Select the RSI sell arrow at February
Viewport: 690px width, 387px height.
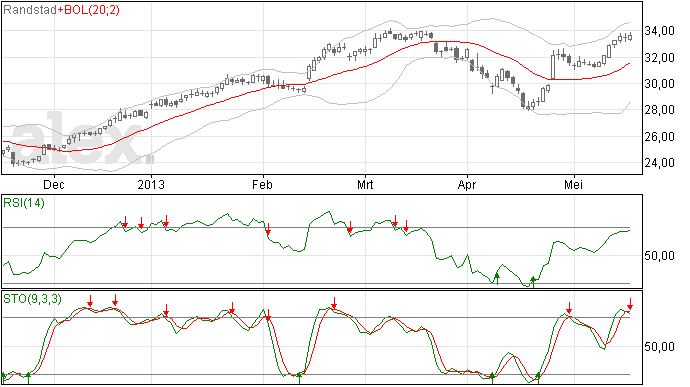pos(268,229)
